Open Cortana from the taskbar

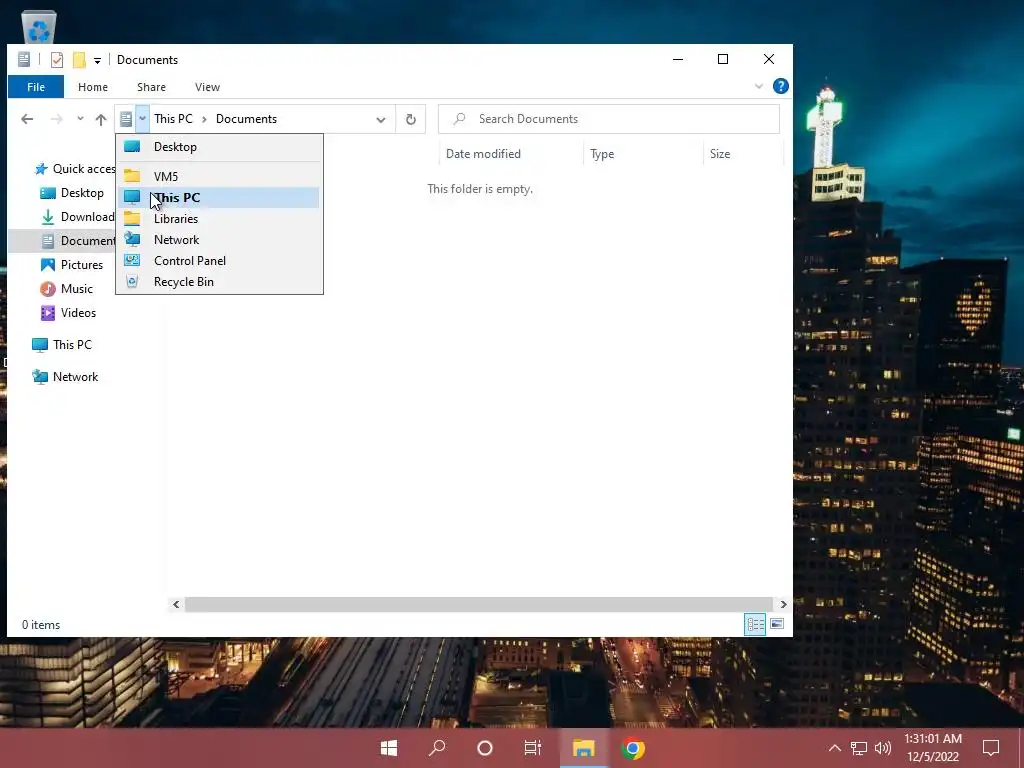pyautogui.click(x=485, y=748)
